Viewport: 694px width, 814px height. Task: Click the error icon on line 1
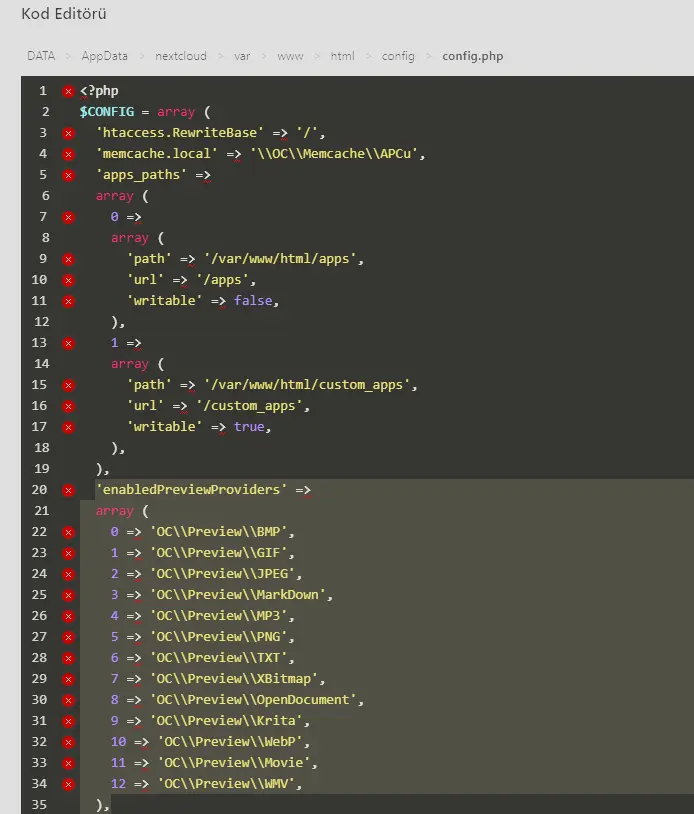[68, 92]
